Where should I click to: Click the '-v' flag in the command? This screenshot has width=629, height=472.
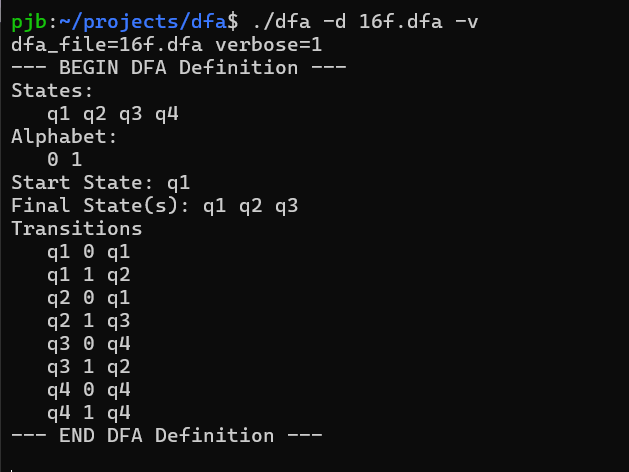pyautogui.click(x=467, y=22)
